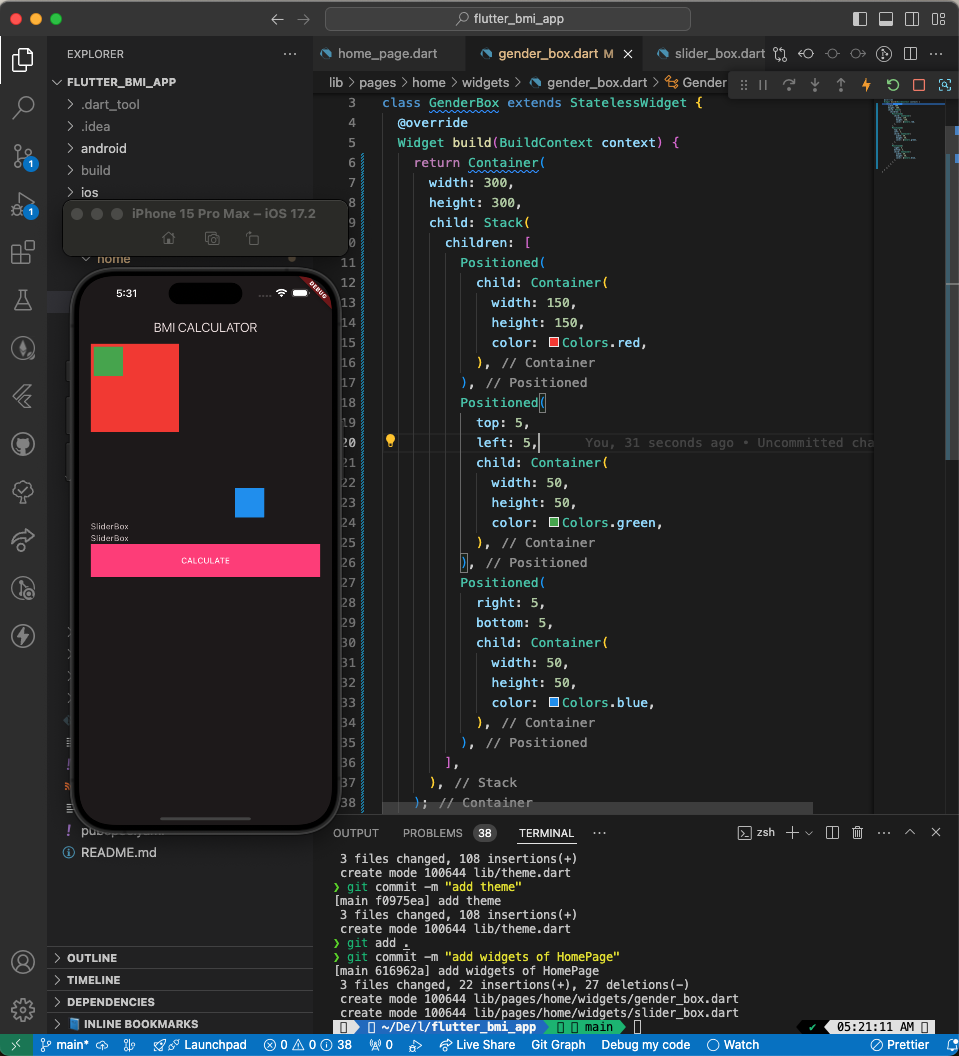
Task: Navigate back with the left arrow
Action: pos(277,19)
